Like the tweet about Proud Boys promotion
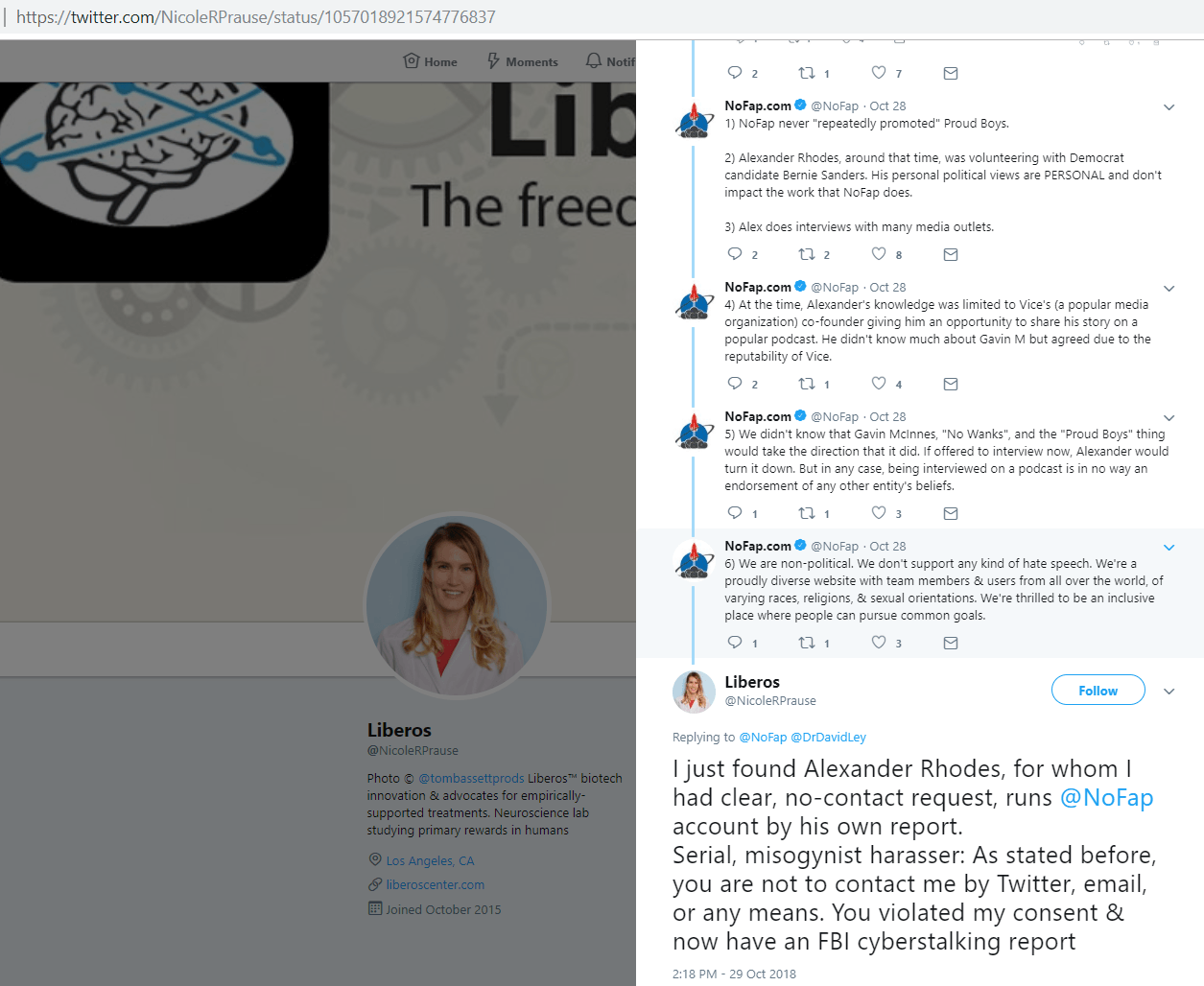The width and height of the screenshot is (1204, 986). pyautogui.click(x=879, y=254)
